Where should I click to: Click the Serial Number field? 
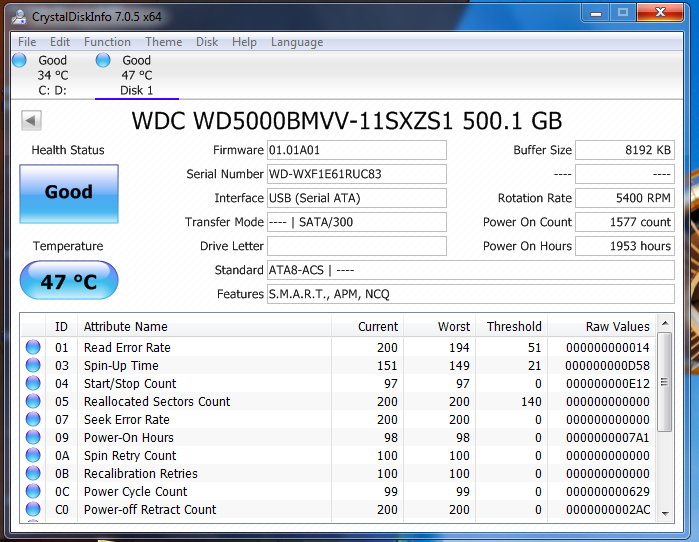[357, 174]
